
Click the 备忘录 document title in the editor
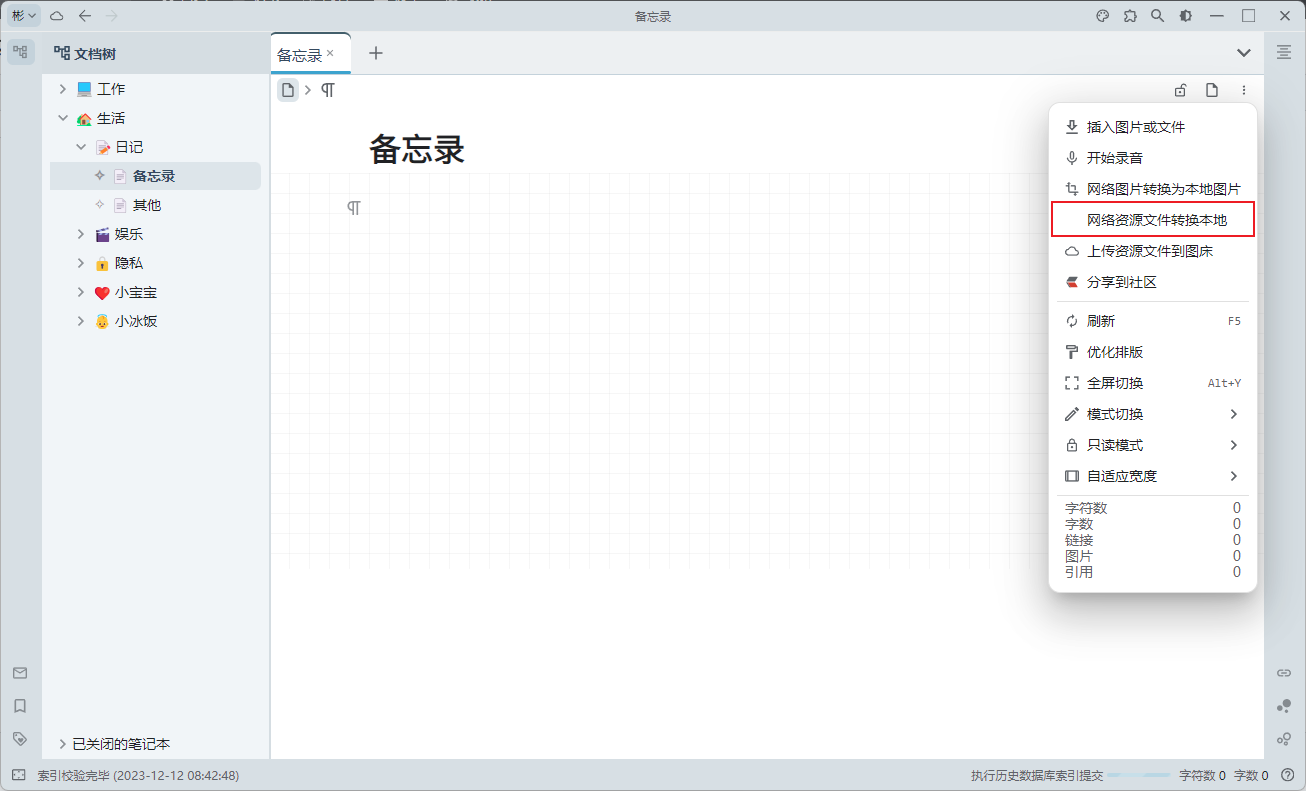coord(417,150)
